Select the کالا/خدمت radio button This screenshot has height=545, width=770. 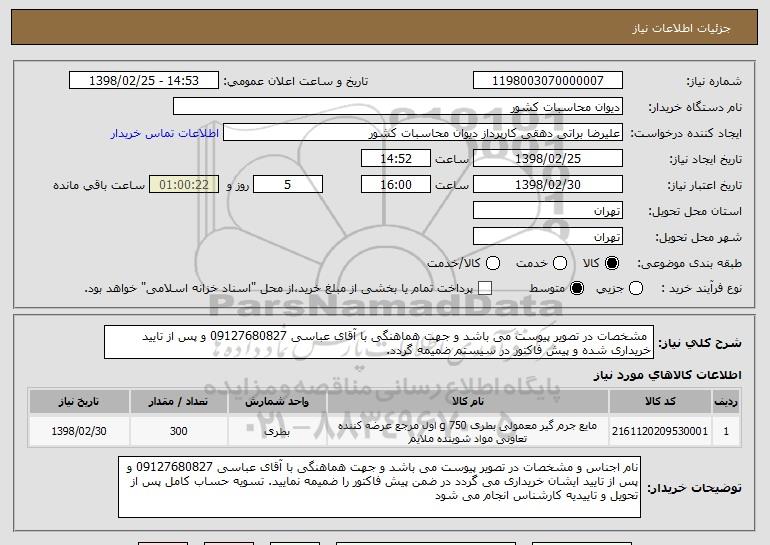(x=493, y=263)
